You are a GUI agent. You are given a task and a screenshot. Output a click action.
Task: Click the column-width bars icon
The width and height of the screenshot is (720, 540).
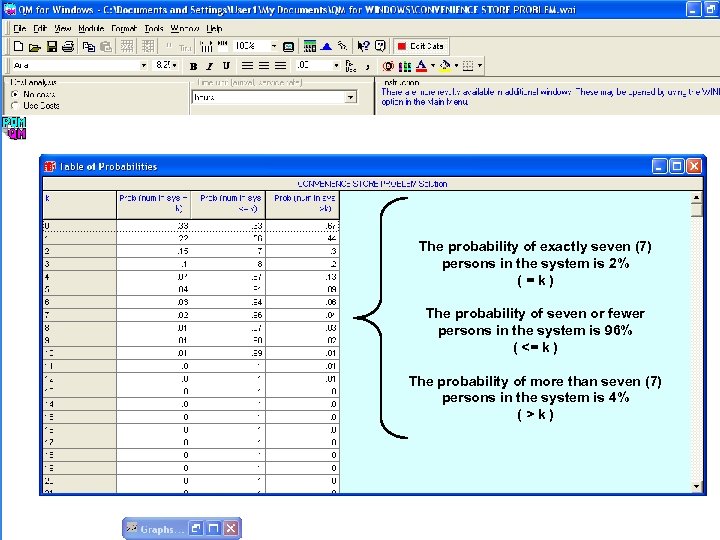point(207,46)
